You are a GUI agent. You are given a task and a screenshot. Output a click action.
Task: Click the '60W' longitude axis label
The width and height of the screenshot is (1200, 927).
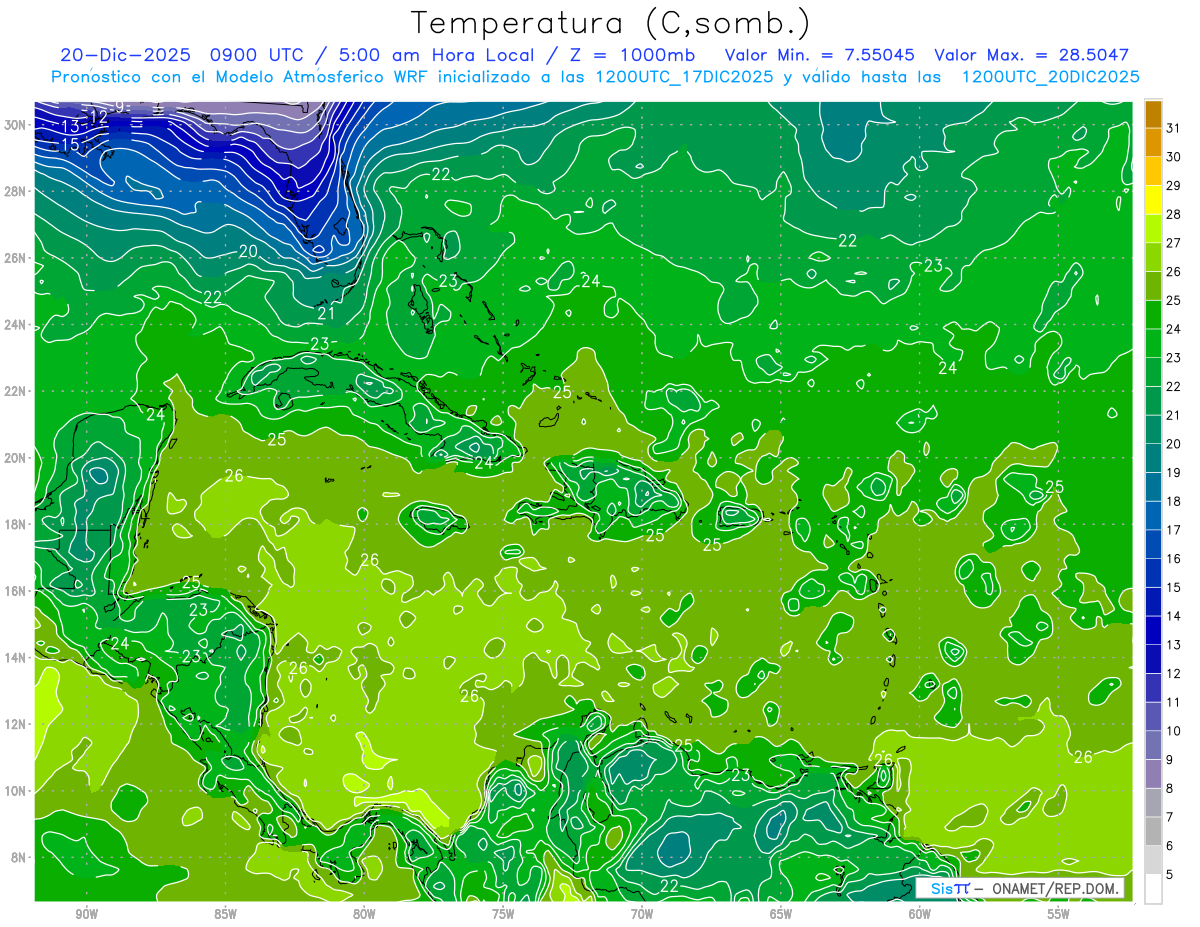919,913
